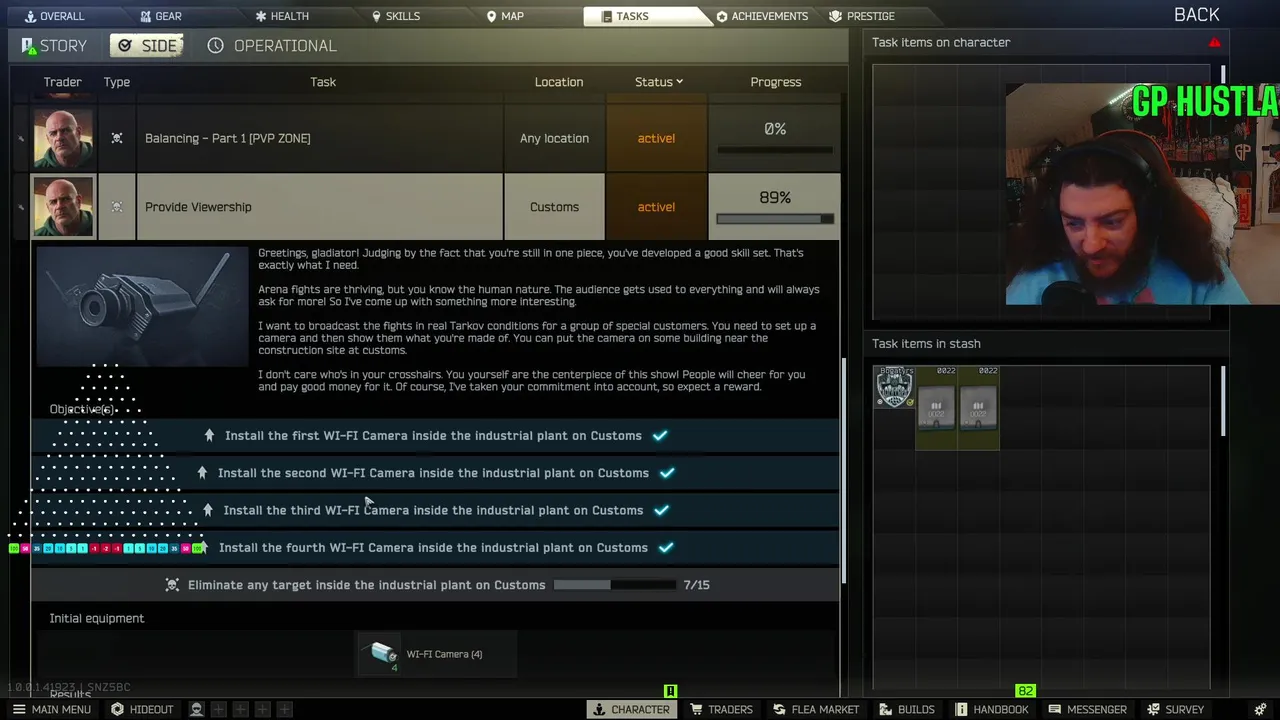Open the Builds screen
The image size is (1280, 720).
tap(907, 709)
